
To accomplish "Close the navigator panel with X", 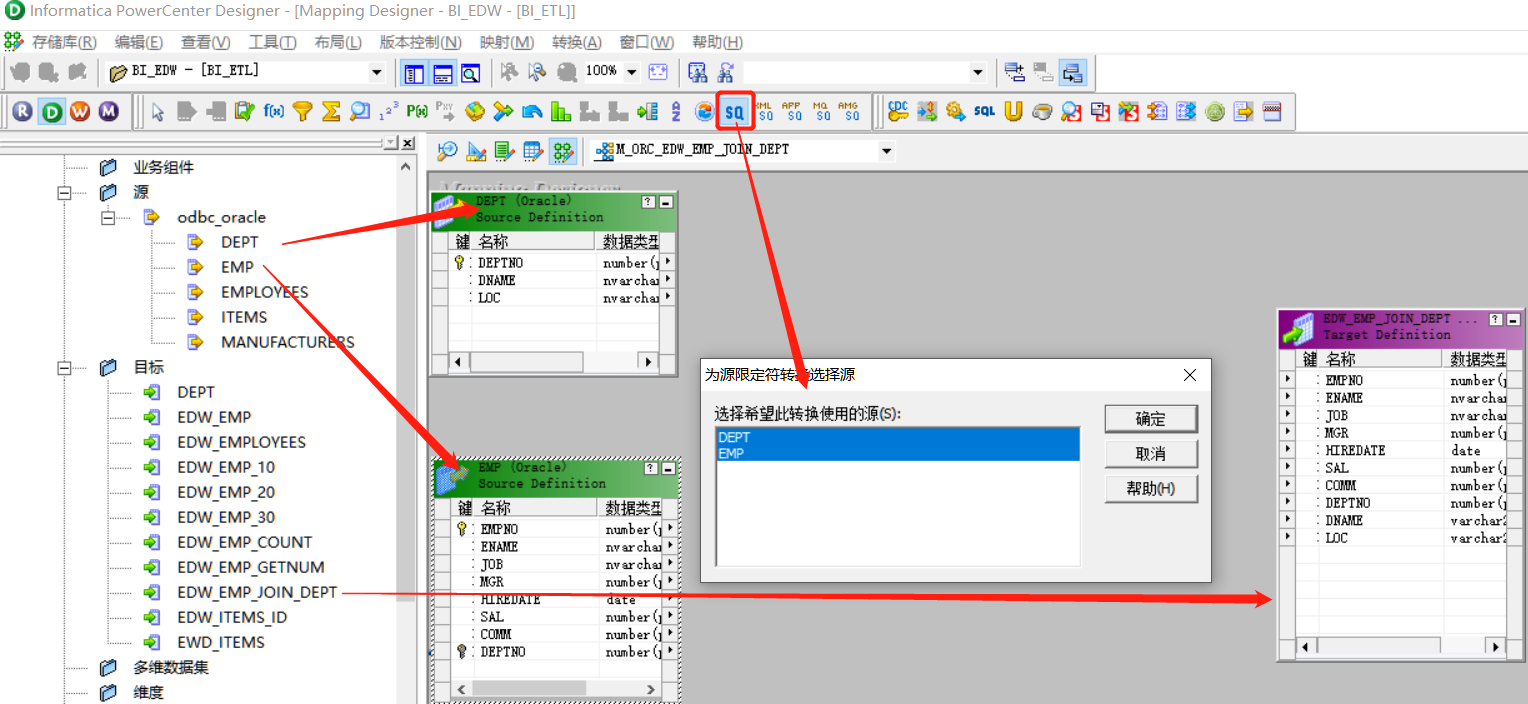I will (407, 143).
